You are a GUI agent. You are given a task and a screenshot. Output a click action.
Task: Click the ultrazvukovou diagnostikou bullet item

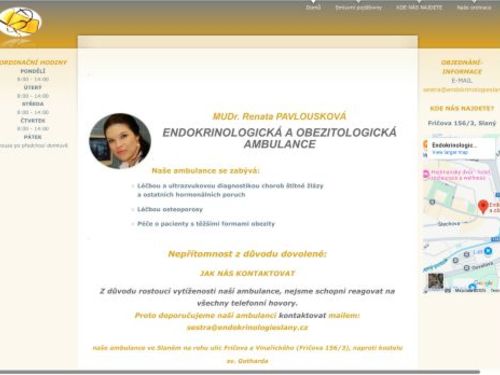(230, 190)
